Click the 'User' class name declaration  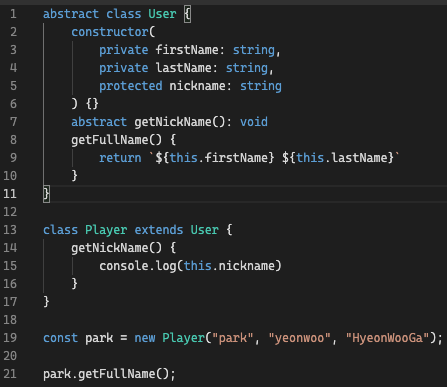pyautogui.click(x=162, y=14)
